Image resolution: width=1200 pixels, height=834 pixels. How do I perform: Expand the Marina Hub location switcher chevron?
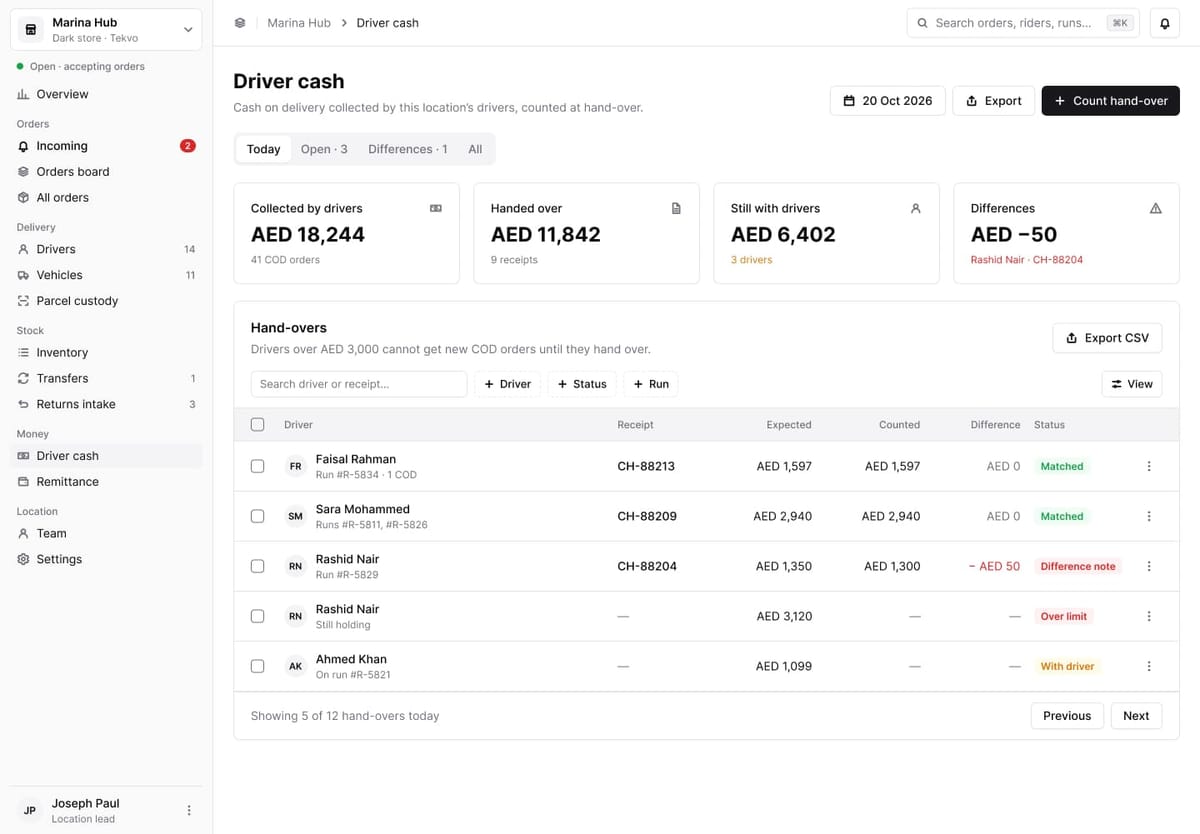click(x=188, y=30)
